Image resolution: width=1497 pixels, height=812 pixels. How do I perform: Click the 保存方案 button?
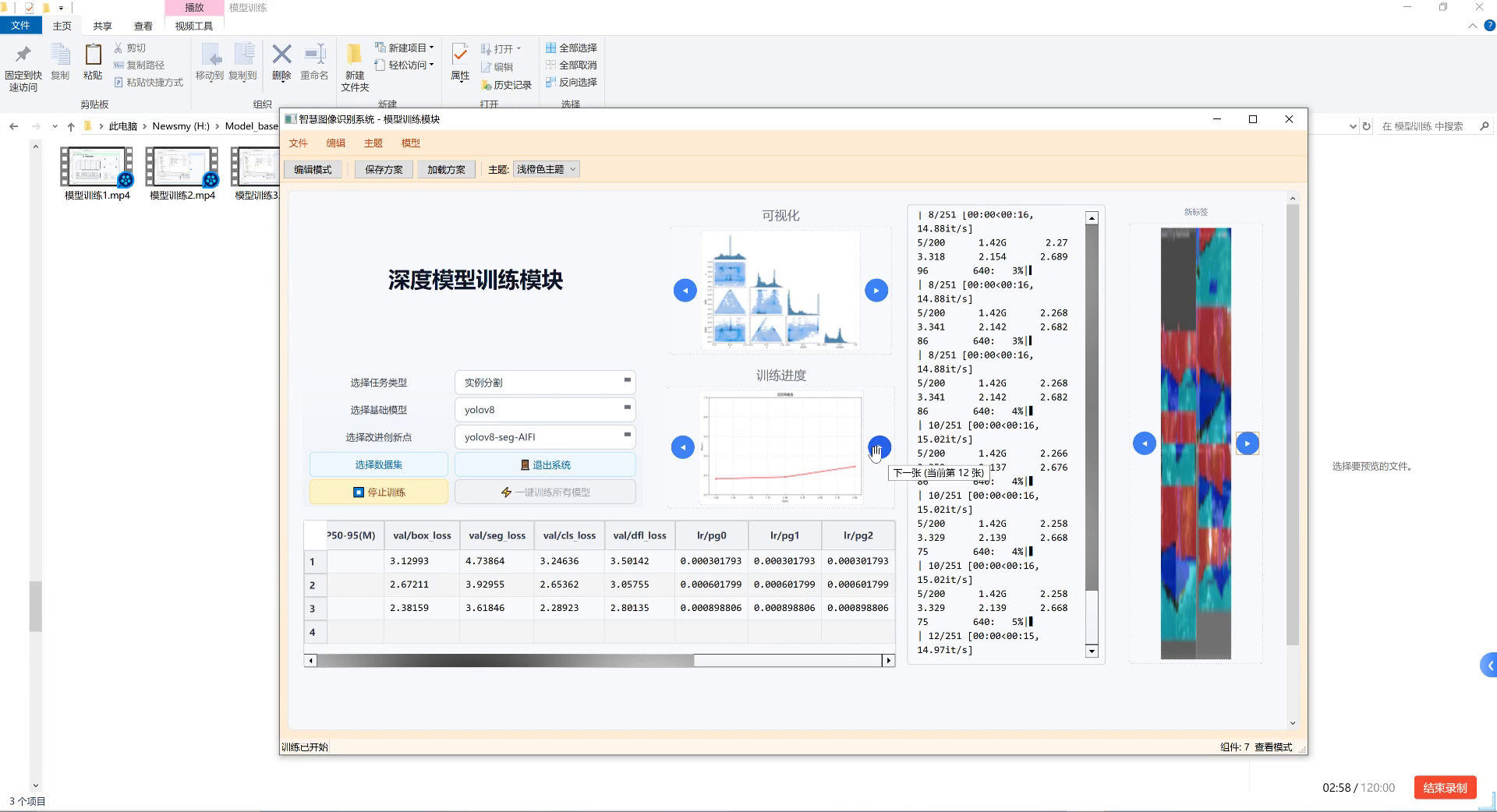click(x=384, y=169)
